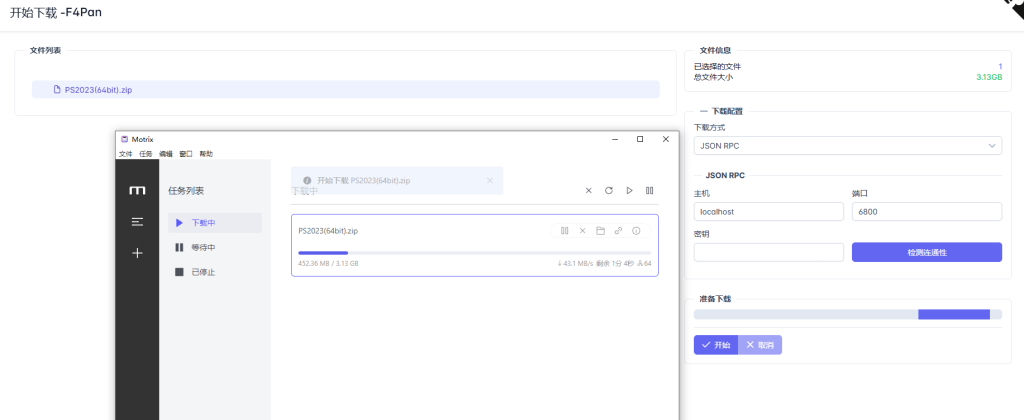Screen dimensions: 1024x420
Task: Click file icon beside PS2023(64bit).zip in F4Pan
Action: 57,89
